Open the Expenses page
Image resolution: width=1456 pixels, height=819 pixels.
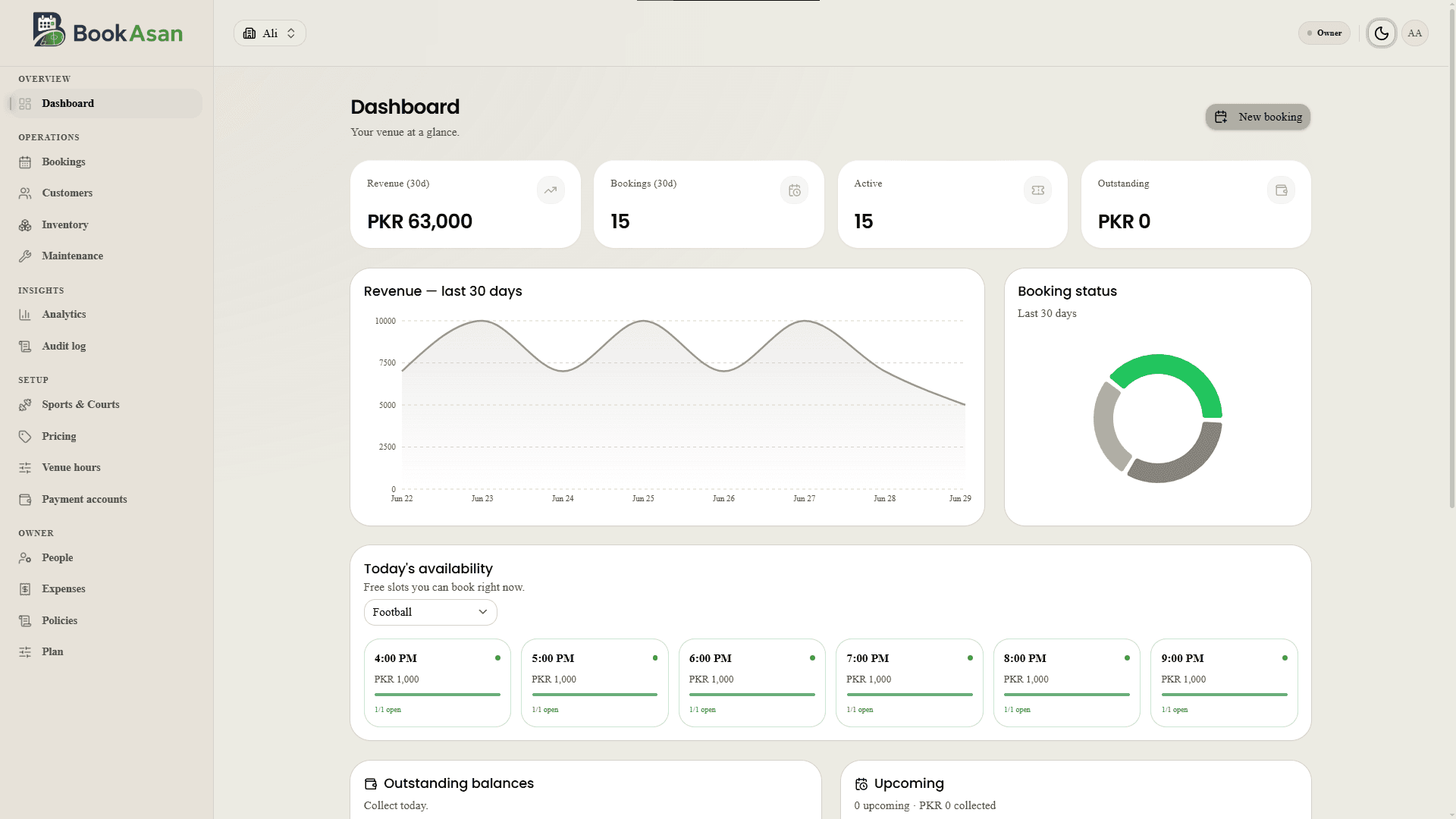point(106,589)
